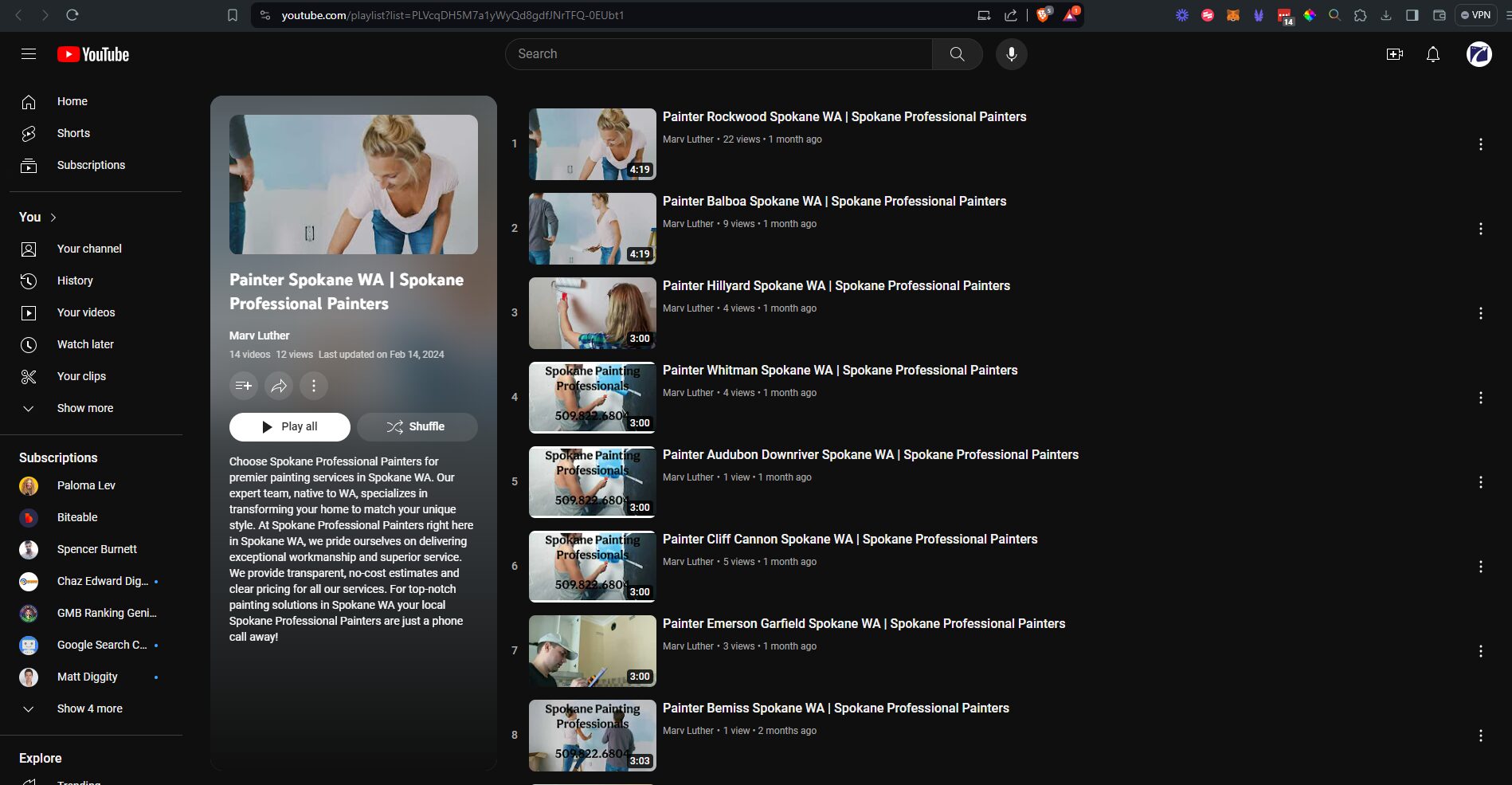Click the search magnifier button
Viewport: 1512px width, 785px height.
957,54
